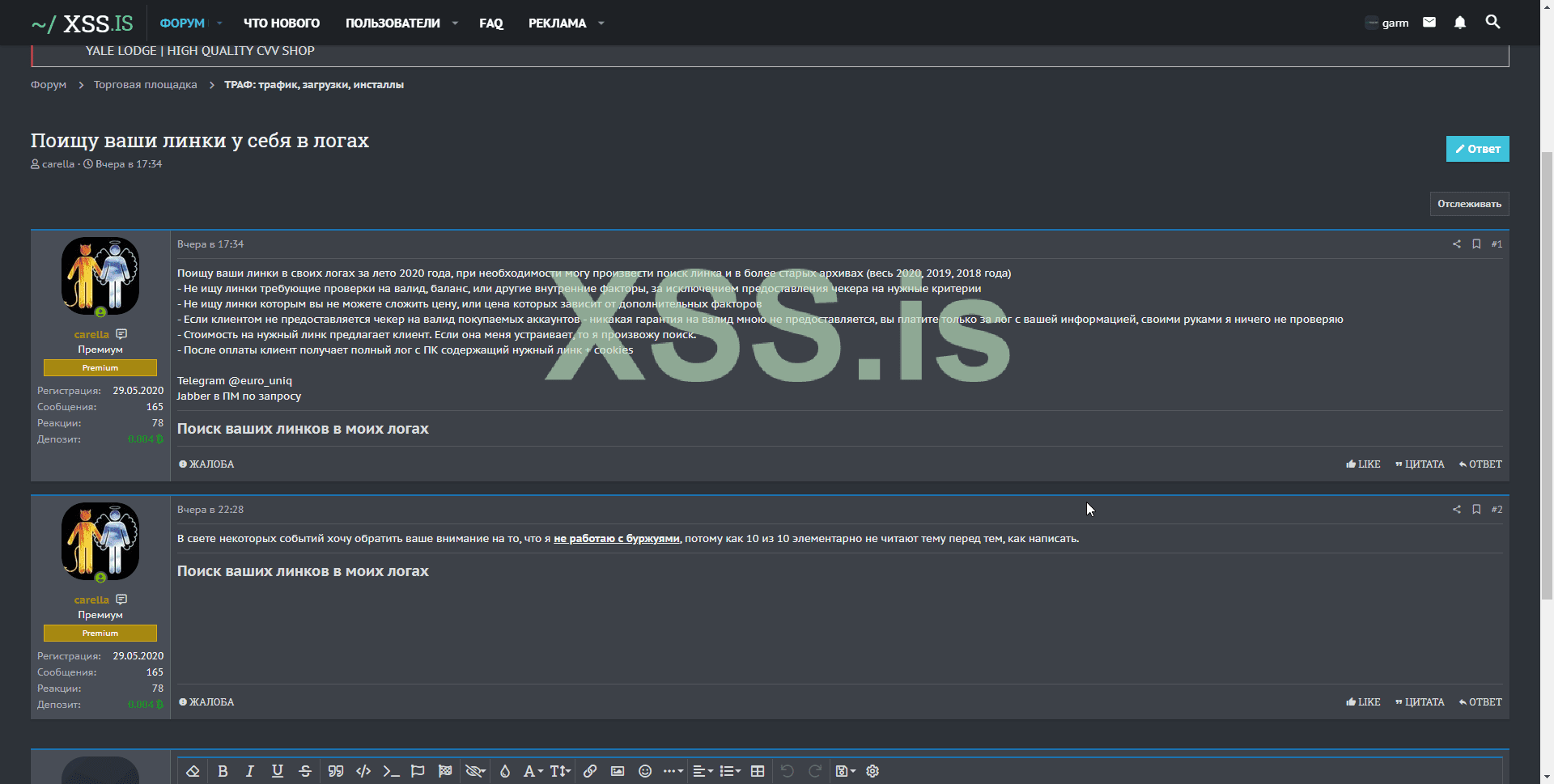Open the ЧТО НОВОГО menu item
This screenshot has height=784, width=1554.
[281, 23]
